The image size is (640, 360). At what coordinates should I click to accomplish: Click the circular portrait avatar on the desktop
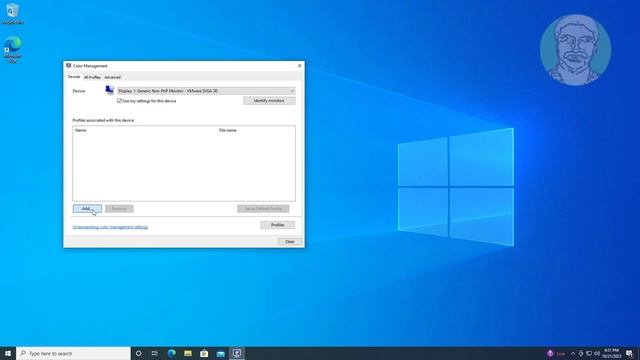tap(576, 50)
